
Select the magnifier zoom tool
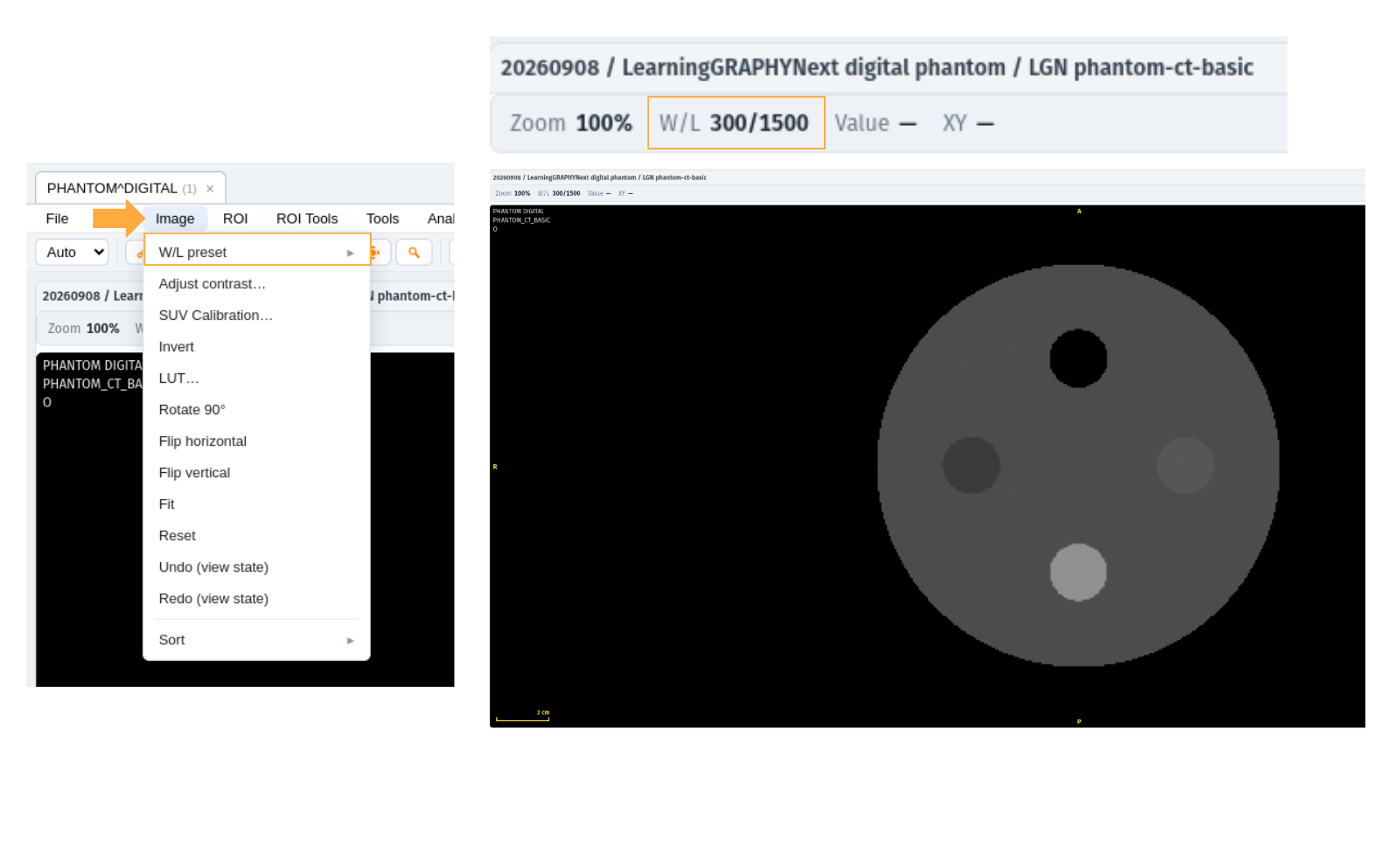tap(414, 253)
